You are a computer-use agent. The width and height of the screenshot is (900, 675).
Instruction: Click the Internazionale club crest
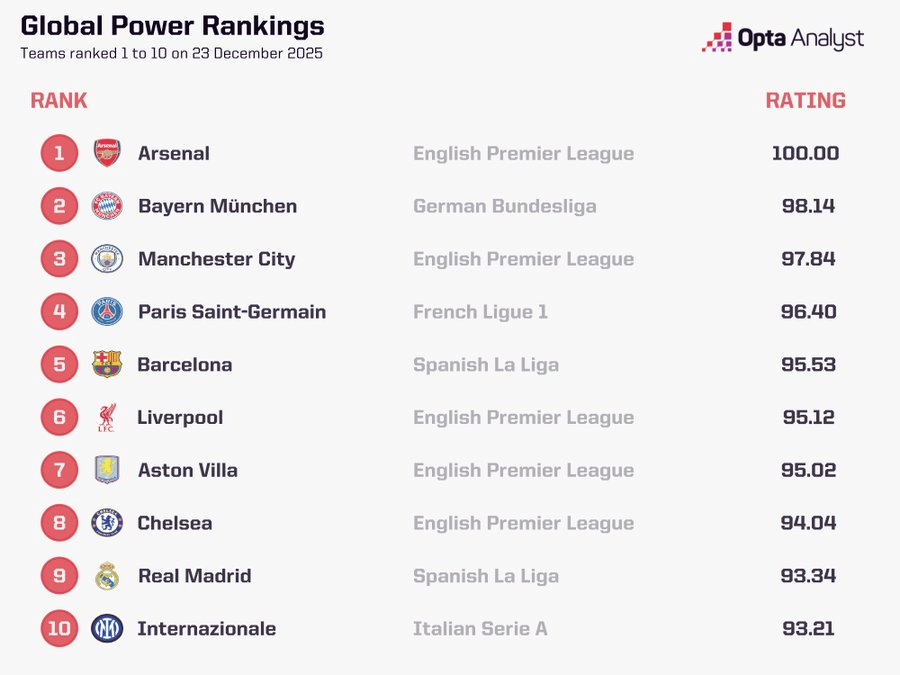coord(107,629)
